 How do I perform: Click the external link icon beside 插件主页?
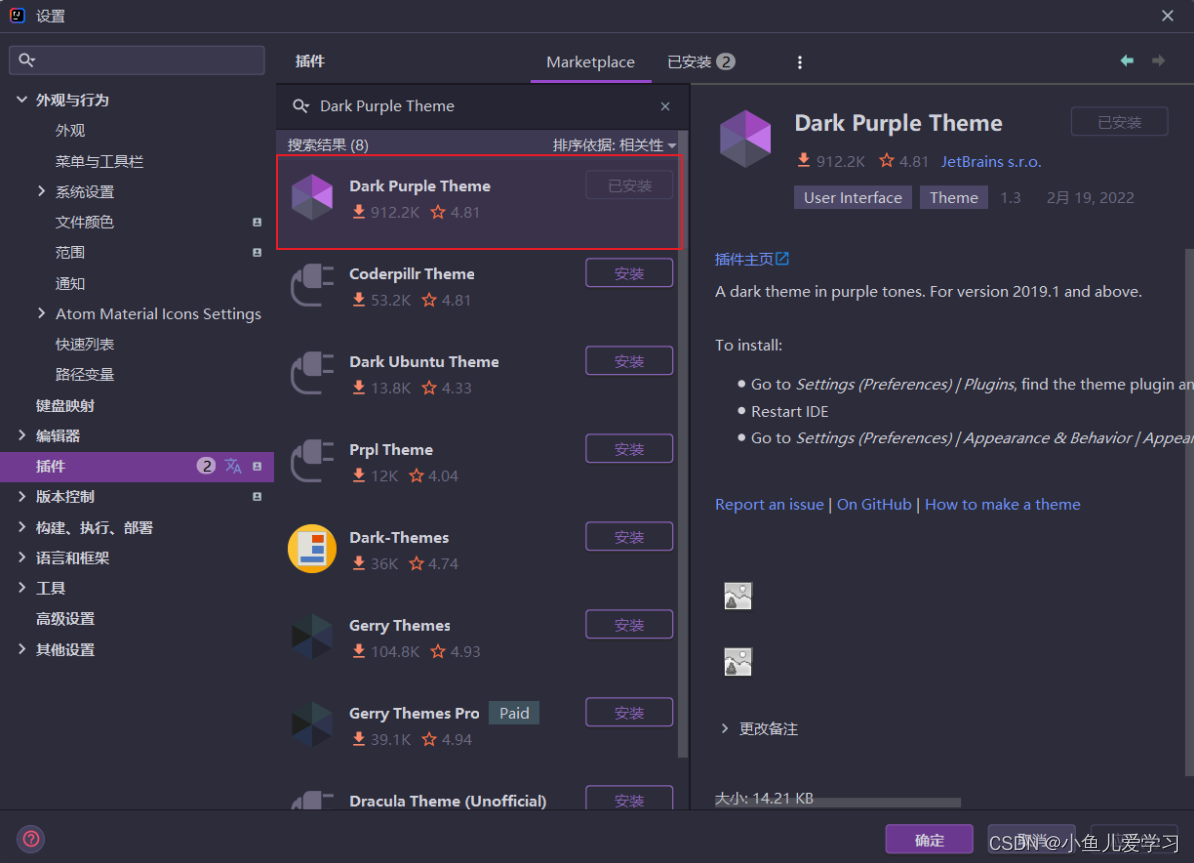(x=783, y=259)
